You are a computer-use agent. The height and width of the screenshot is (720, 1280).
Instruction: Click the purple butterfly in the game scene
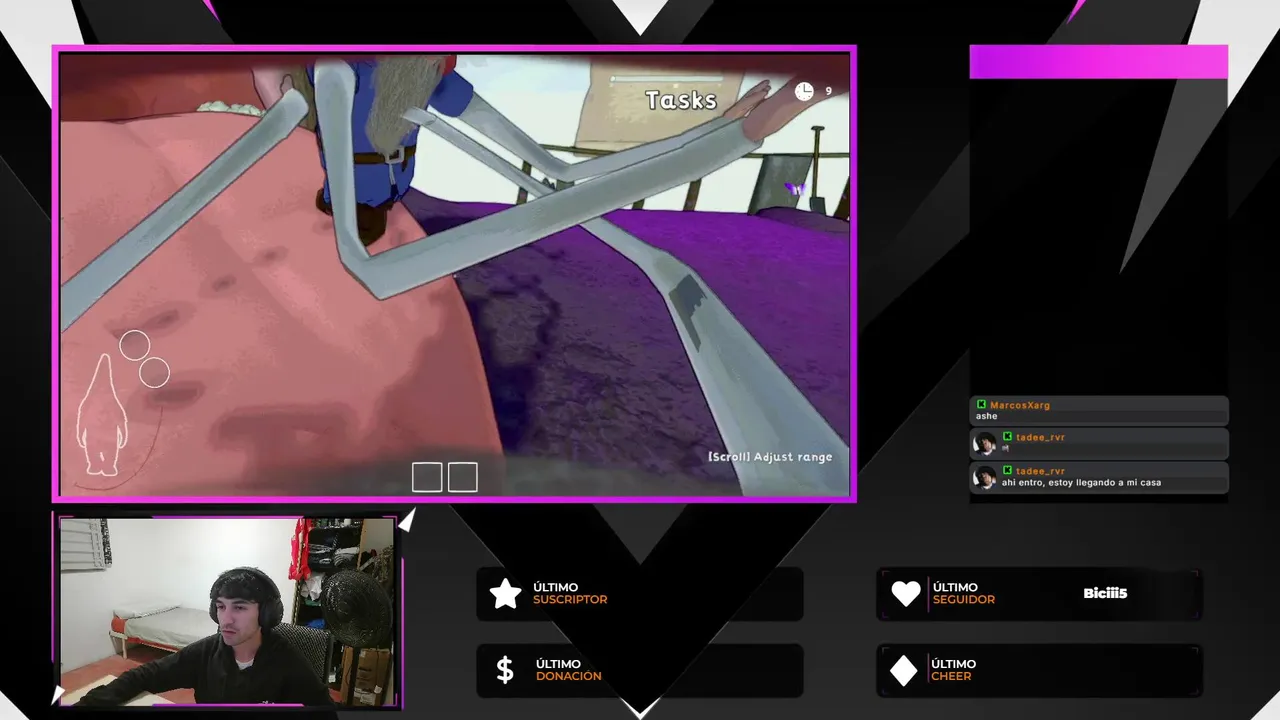tap(795, 188)
